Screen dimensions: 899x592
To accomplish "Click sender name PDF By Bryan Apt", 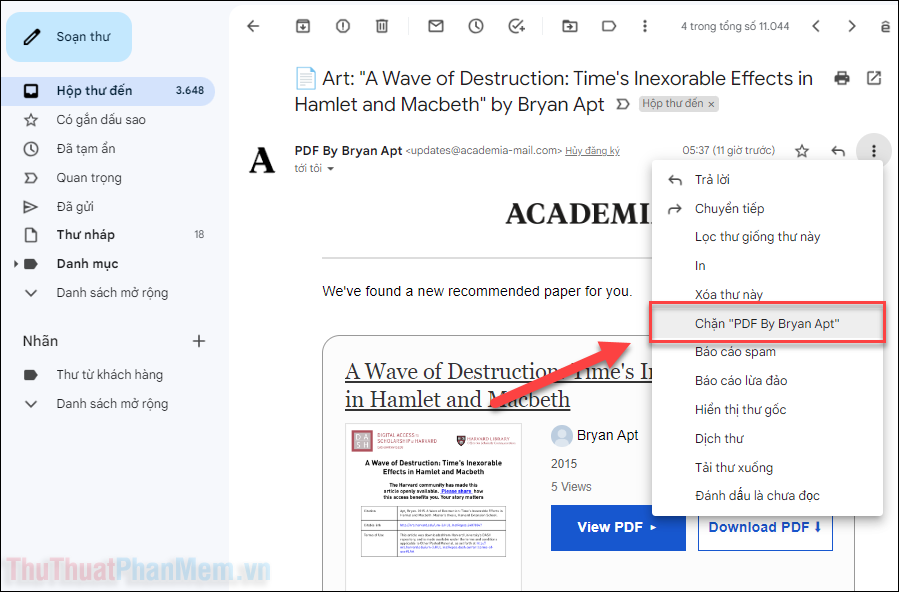I will tap(349, 151).
